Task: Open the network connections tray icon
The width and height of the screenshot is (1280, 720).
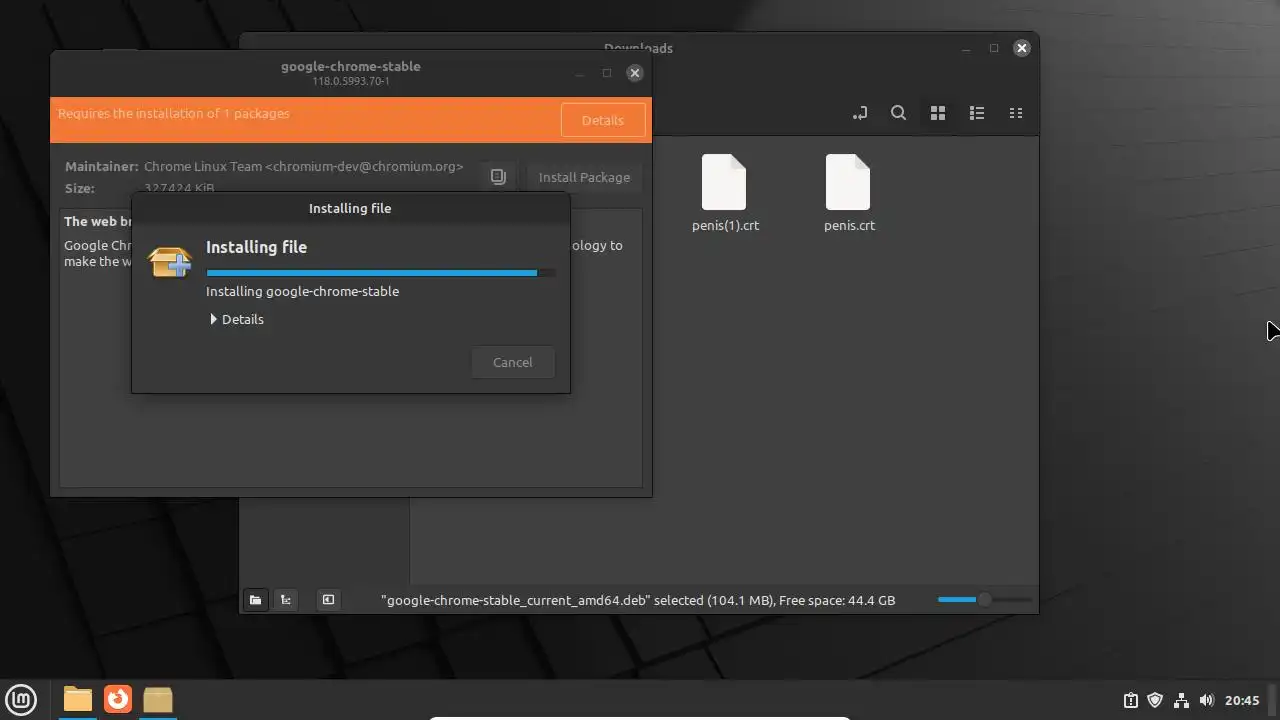Action: (1181, 700)
